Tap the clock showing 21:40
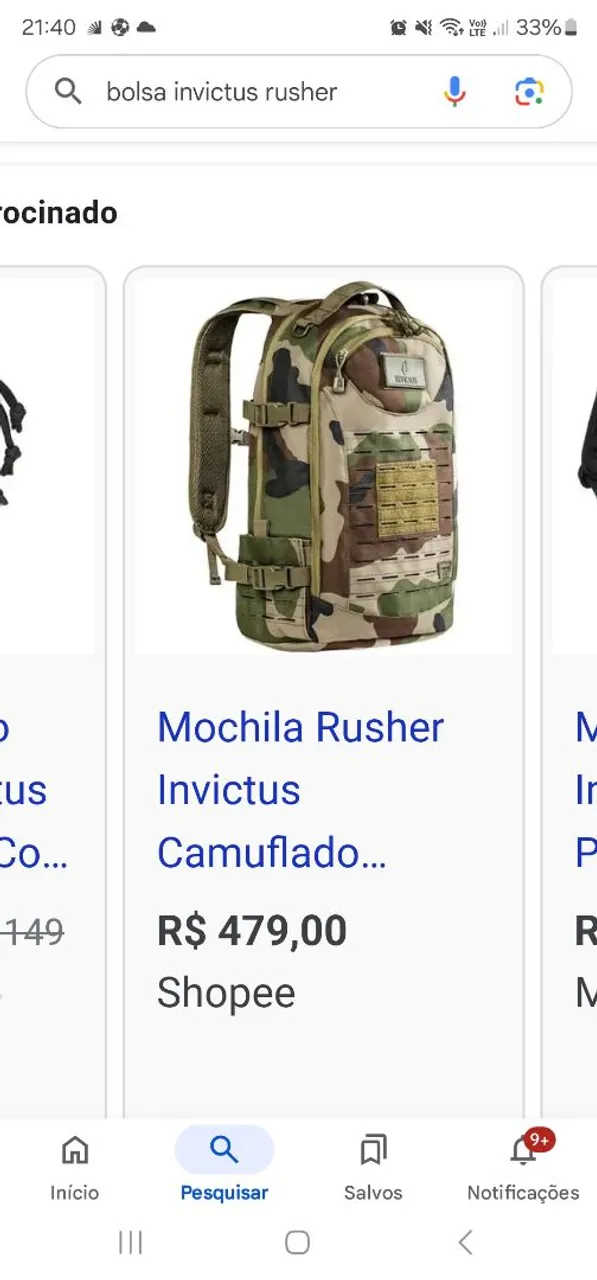This screenshot has height=1280, width=597. coord(48,27)
